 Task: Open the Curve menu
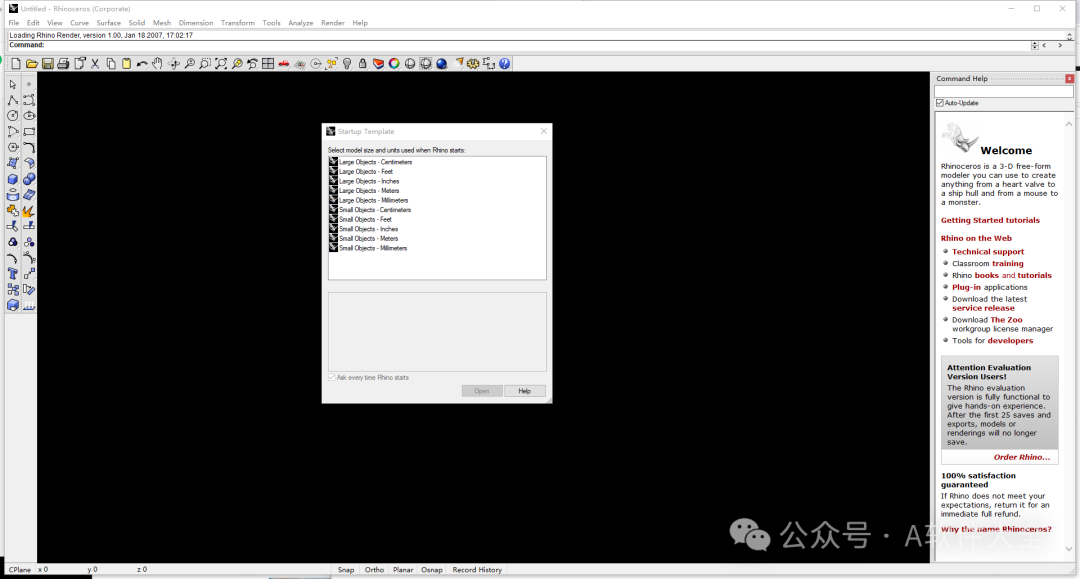pyautogui.click(x=79, y=23)
